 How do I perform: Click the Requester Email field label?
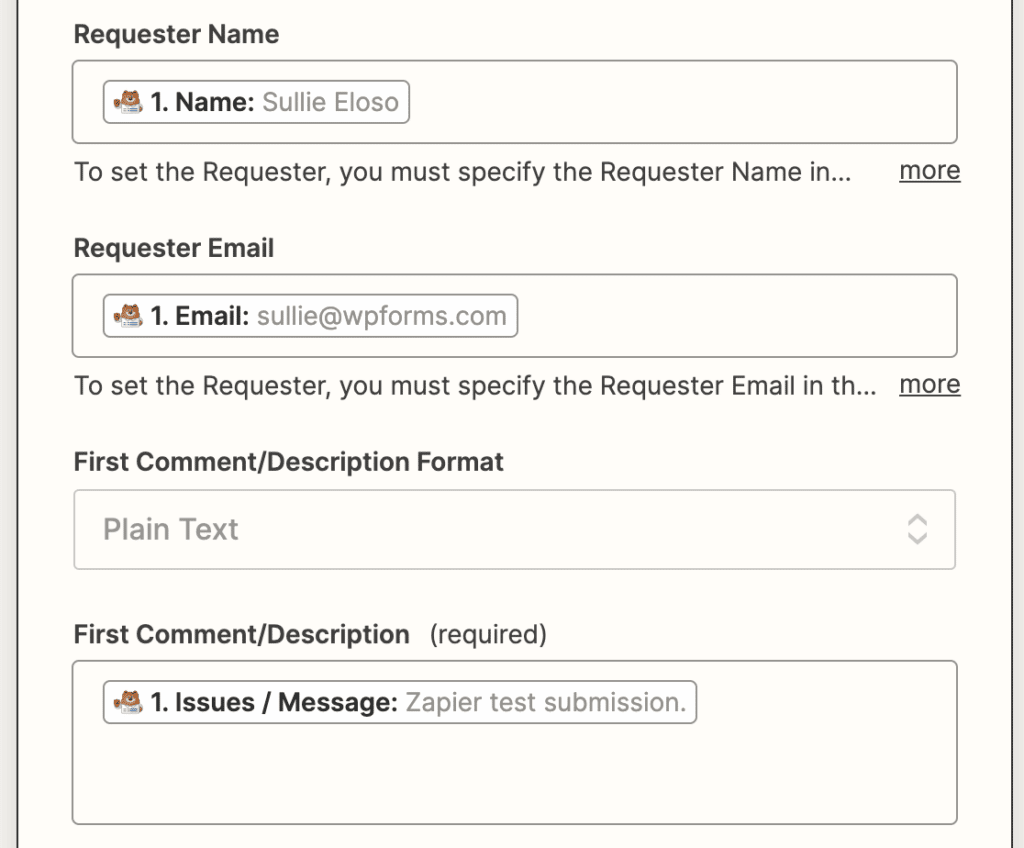(174, 248)
